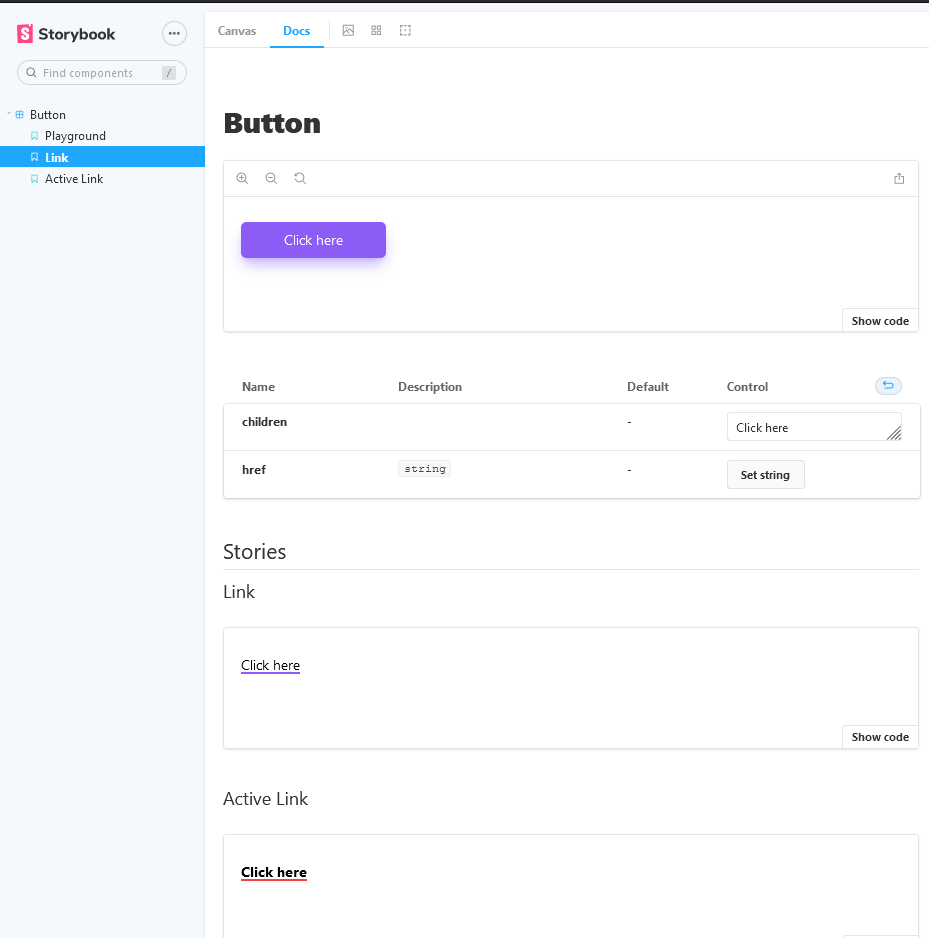
Task: Reset zoom in the preview toolbar
Action: coord(300,178)
